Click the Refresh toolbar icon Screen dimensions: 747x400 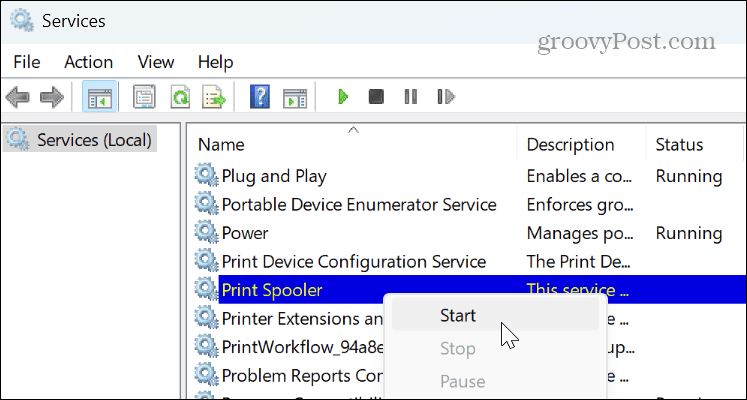click(x=181, y=97)
